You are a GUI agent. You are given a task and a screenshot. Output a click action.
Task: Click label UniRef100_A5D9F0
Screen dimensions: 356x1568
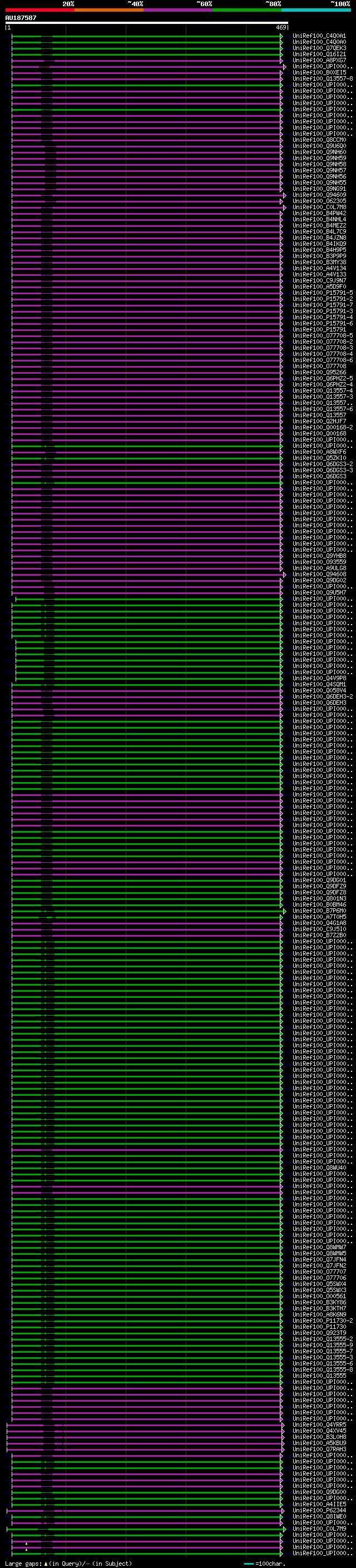point(319,286)
